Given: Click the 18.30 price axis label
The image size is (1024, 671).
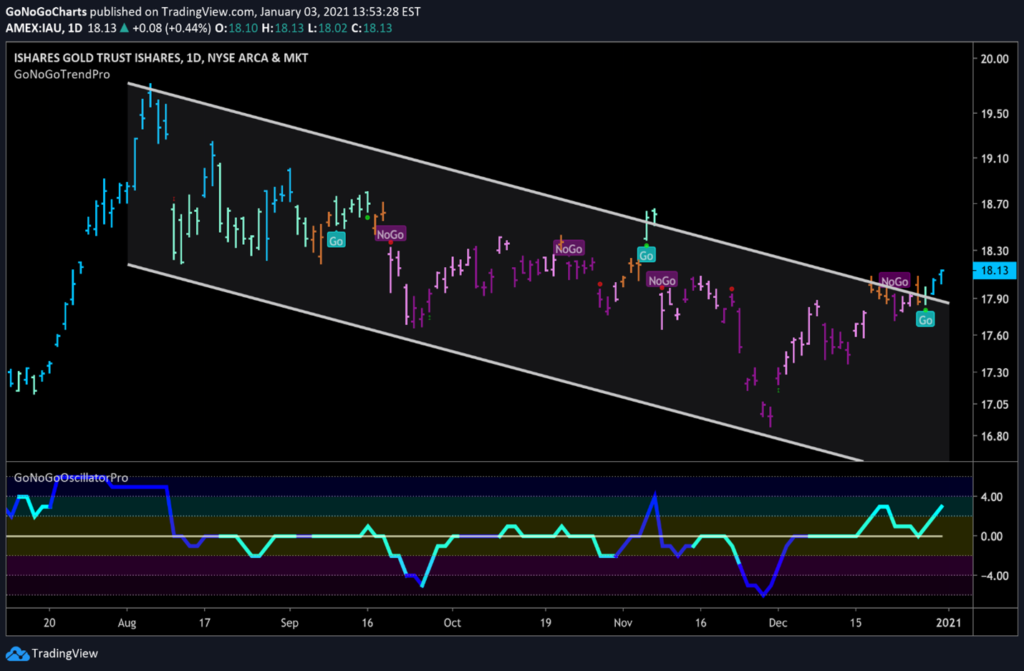Looking at the screenshot, I should point(994,251).
